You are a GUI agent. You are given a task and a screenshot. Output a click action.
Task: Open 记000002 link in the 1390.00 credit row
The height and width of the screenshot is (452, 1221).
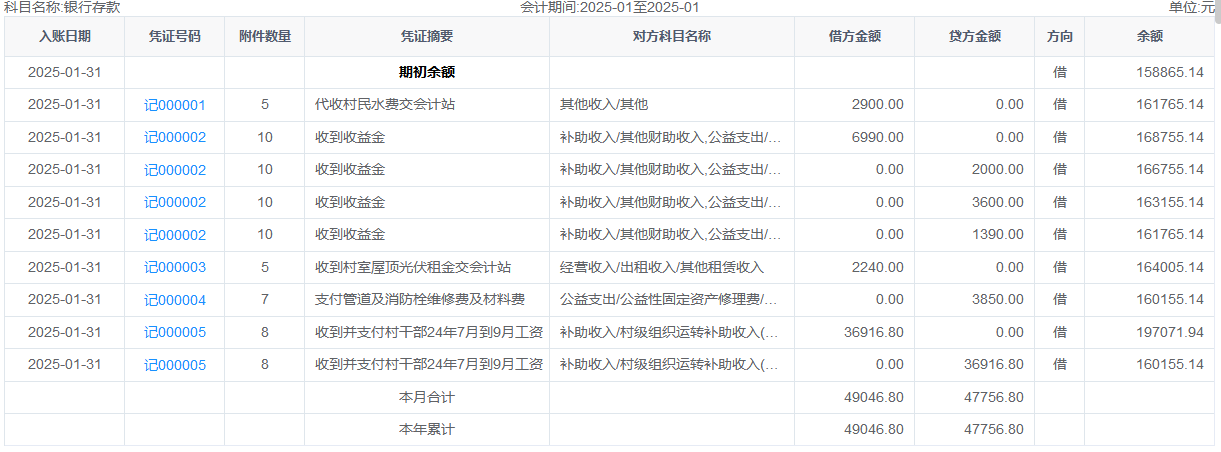click(x=175, y=235)
